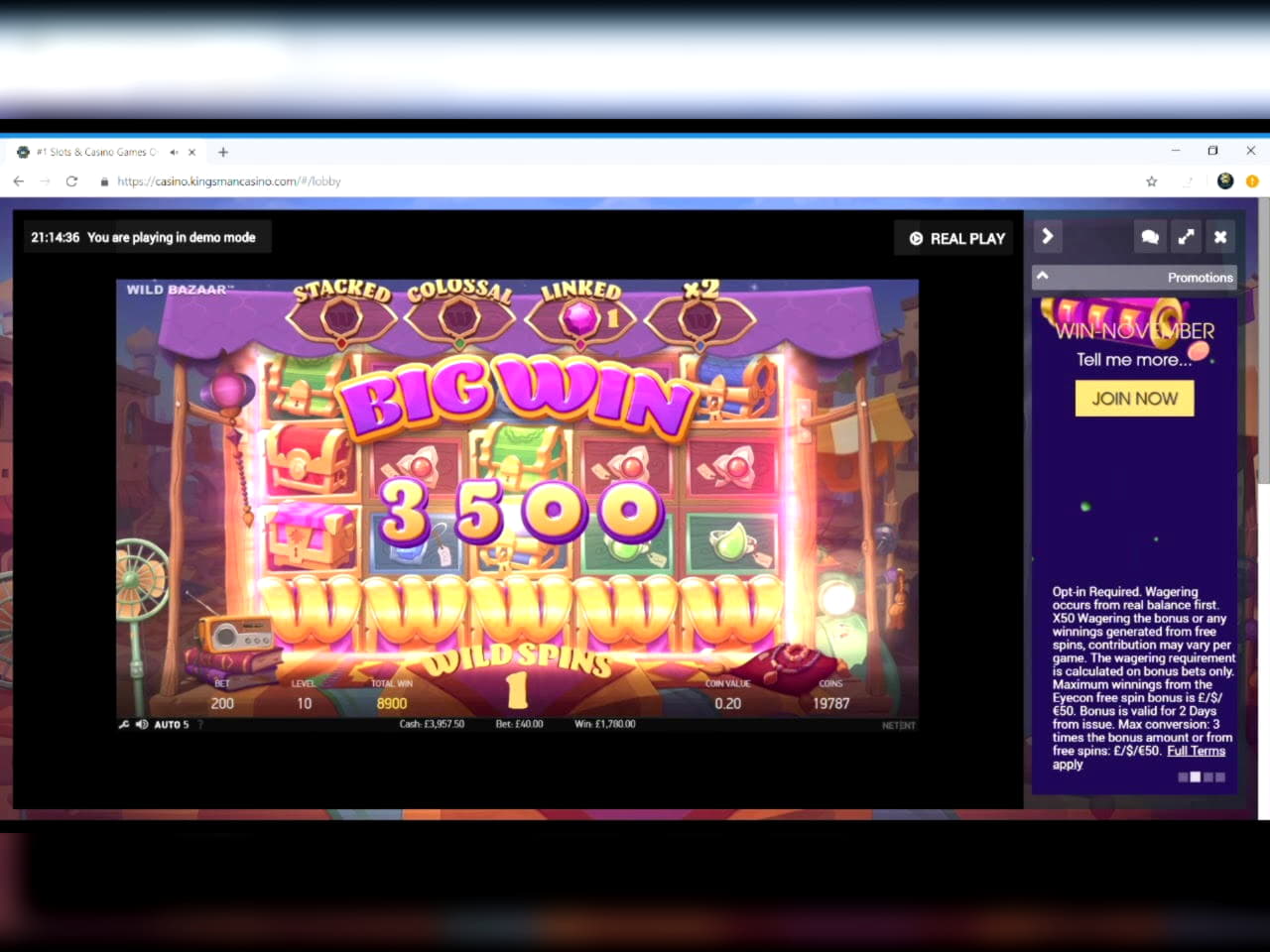Click the Bet £40.00 readout
Image resolution: width=1270 pixels, height=952 pixels.
[519, 724]
